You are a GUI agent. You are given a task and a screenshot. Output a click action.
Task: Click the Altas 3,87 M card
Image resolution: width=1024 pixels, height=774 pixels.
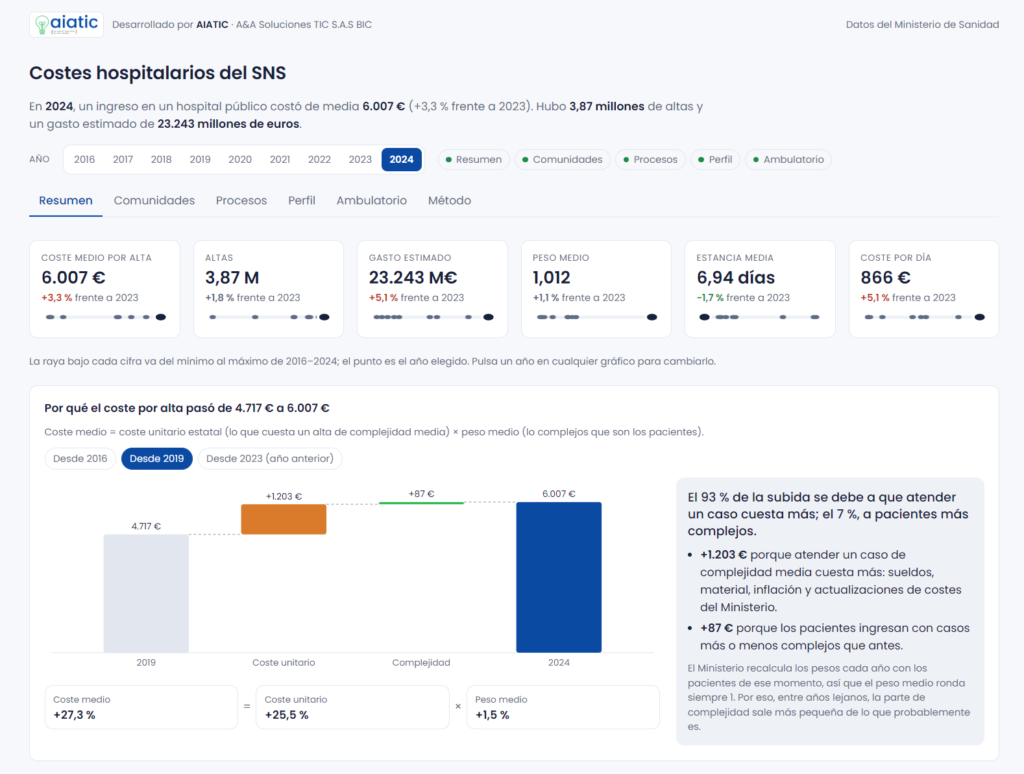(268, 289)
